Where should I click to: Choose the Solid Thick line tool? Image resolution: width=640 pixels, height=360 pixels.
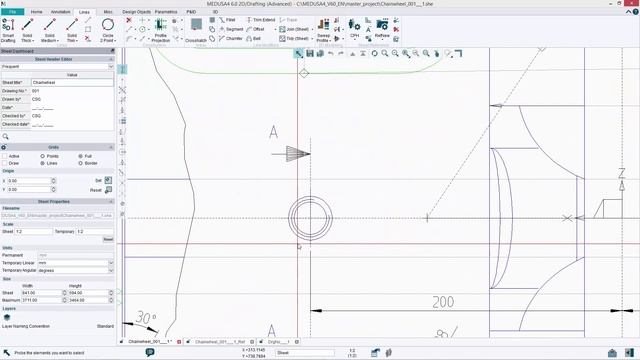tap(27, 30)
